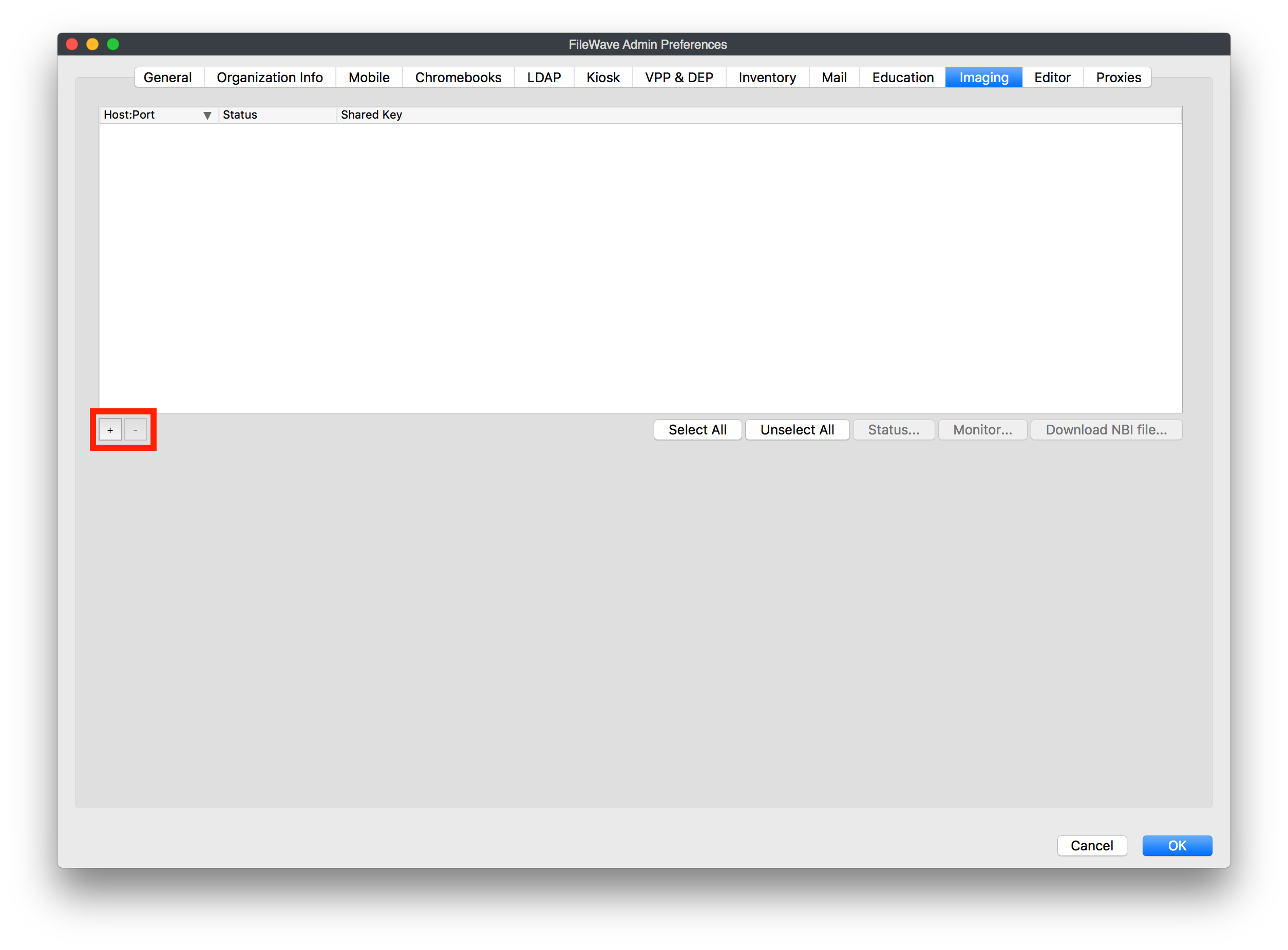Click the Unselect All button

(x=797, y=430)
